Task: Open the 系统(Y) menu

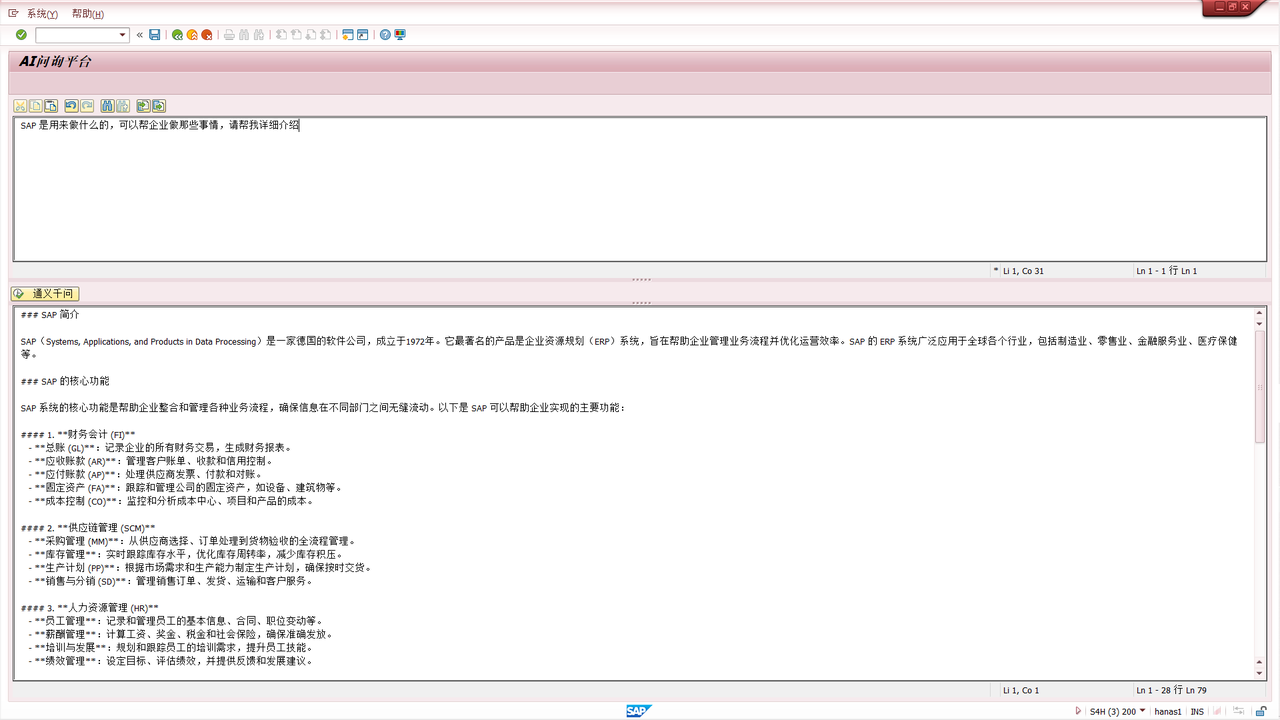Action: click(42, 14)
